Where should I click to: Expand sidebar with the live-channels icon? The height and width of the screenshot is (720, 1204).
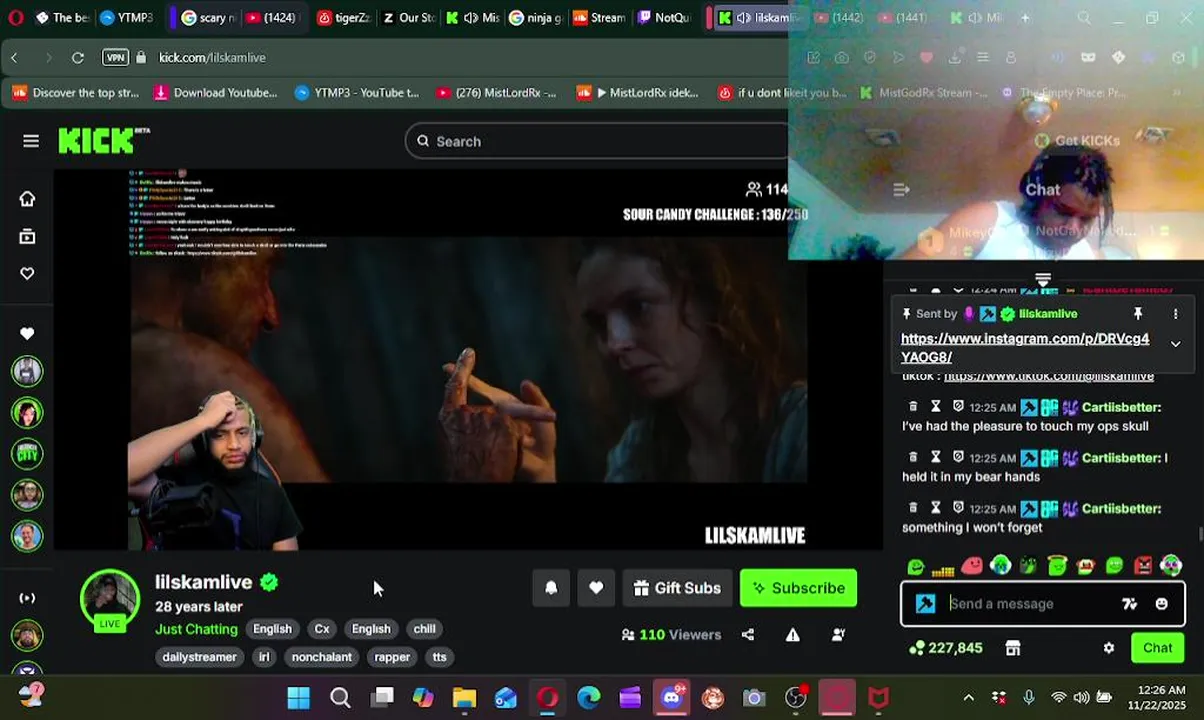[27, 598]
